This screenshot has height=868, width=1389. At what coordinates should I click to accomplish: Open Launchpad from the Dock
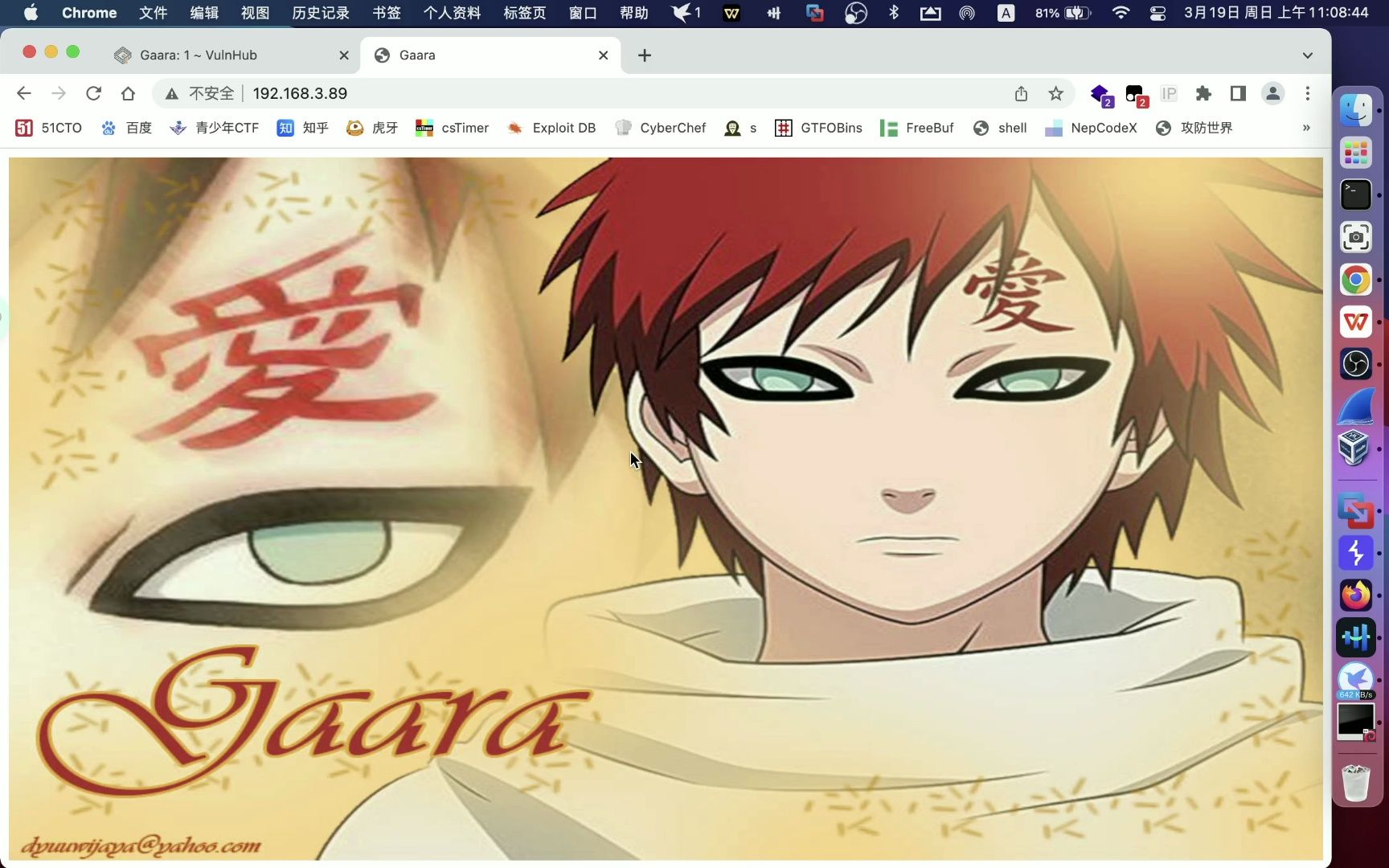pyautogui.click(x=1356, y=153)
